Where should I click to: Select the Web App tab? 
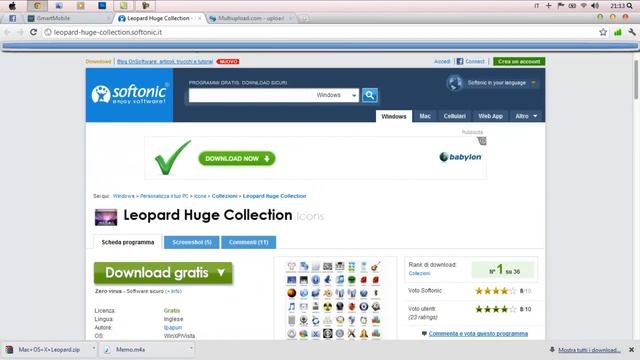click(x=490, y=116)
